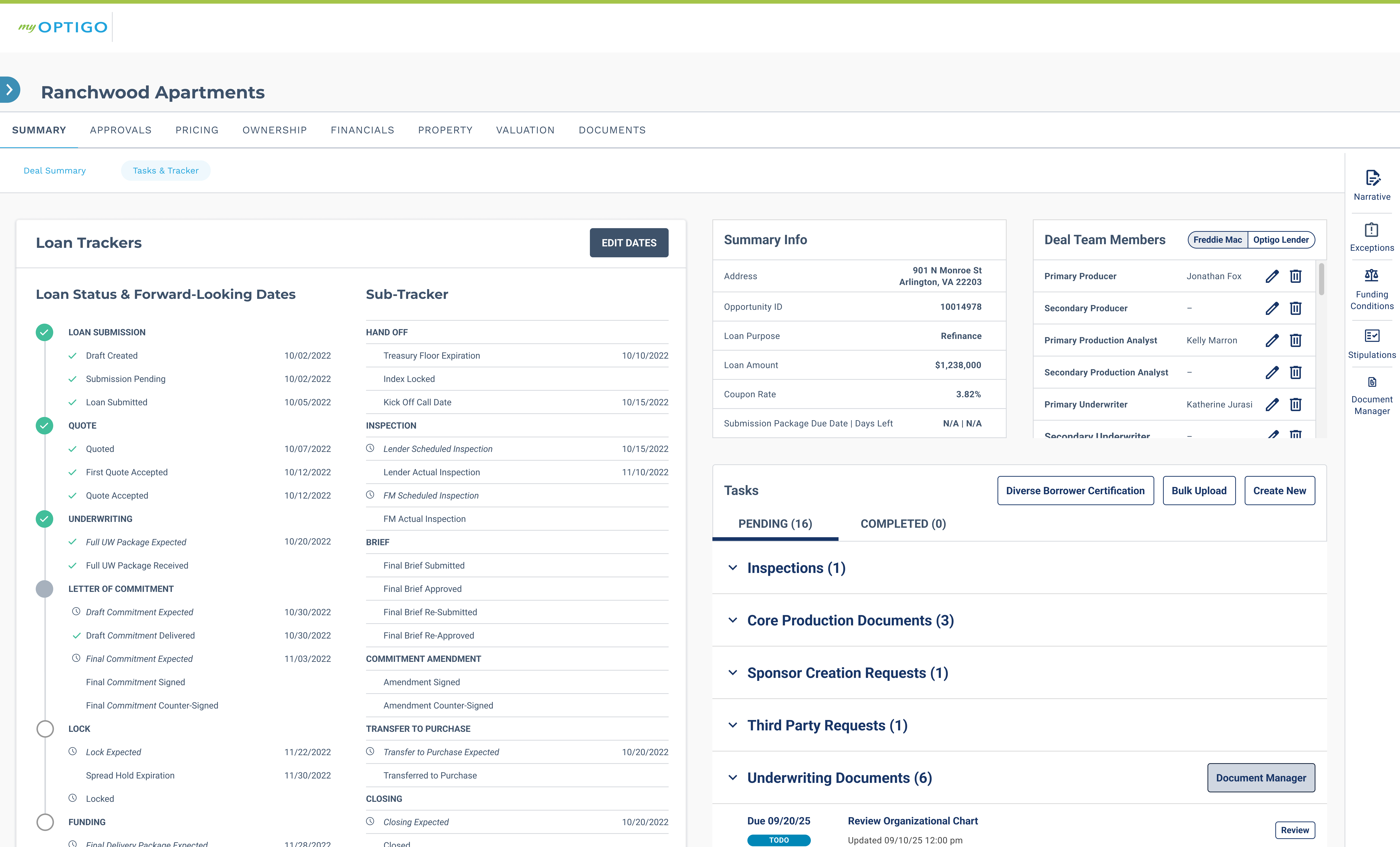Open the Ownership tab

pyautogui.click(x=274, y=130)
